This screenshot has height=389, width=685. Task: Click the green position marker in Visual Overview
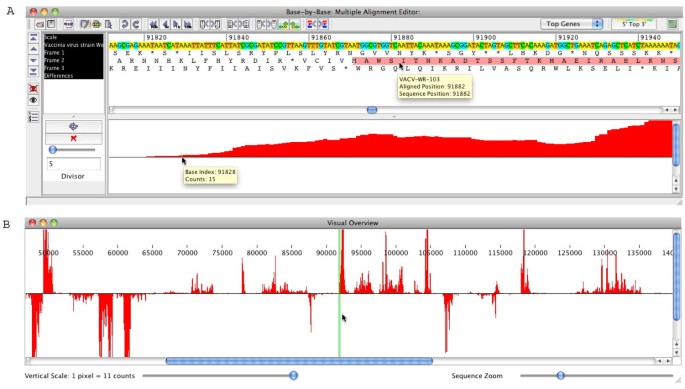(339, 293)
